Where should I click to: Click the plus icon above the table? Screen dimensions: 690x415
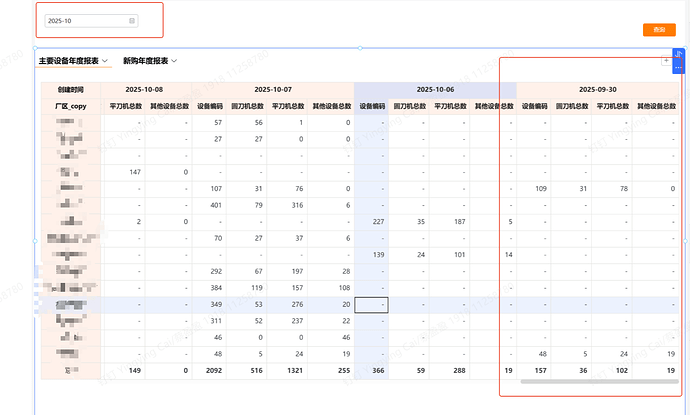click(x=666, y=61)
